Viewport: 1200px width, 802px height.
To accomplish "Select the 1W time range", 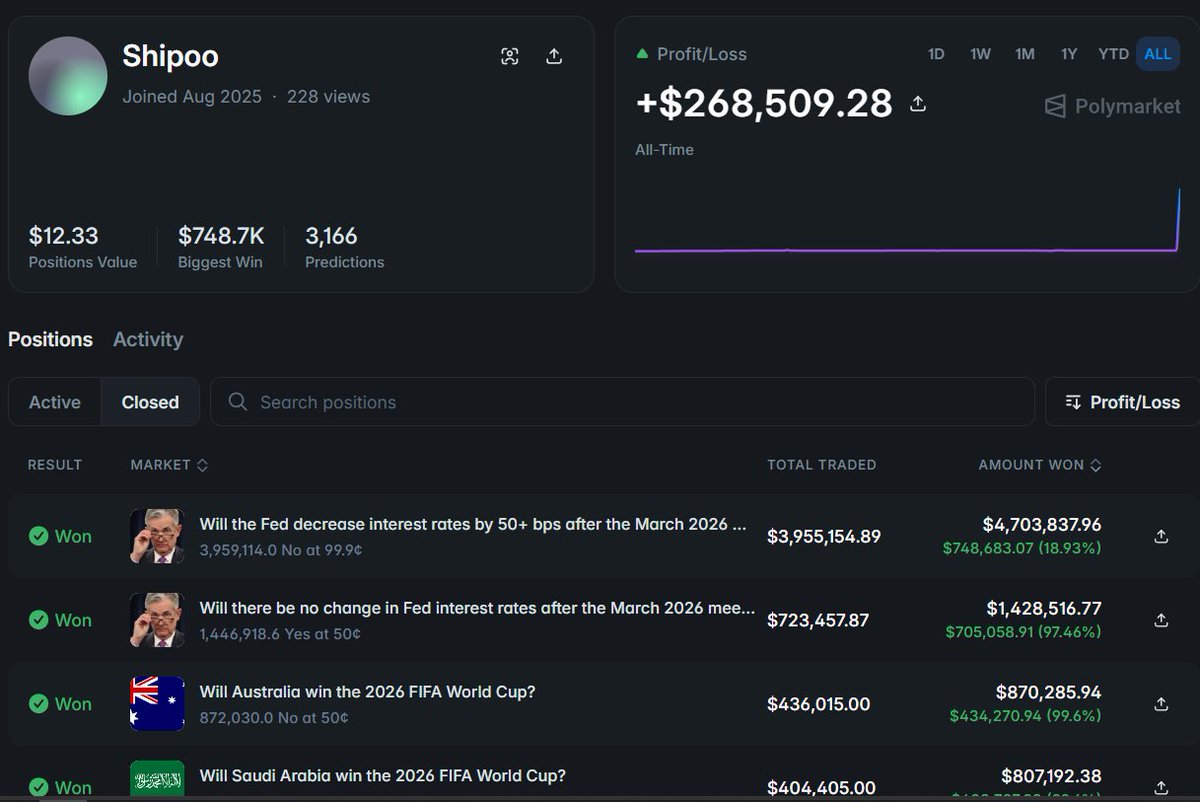I will [980, 54].
